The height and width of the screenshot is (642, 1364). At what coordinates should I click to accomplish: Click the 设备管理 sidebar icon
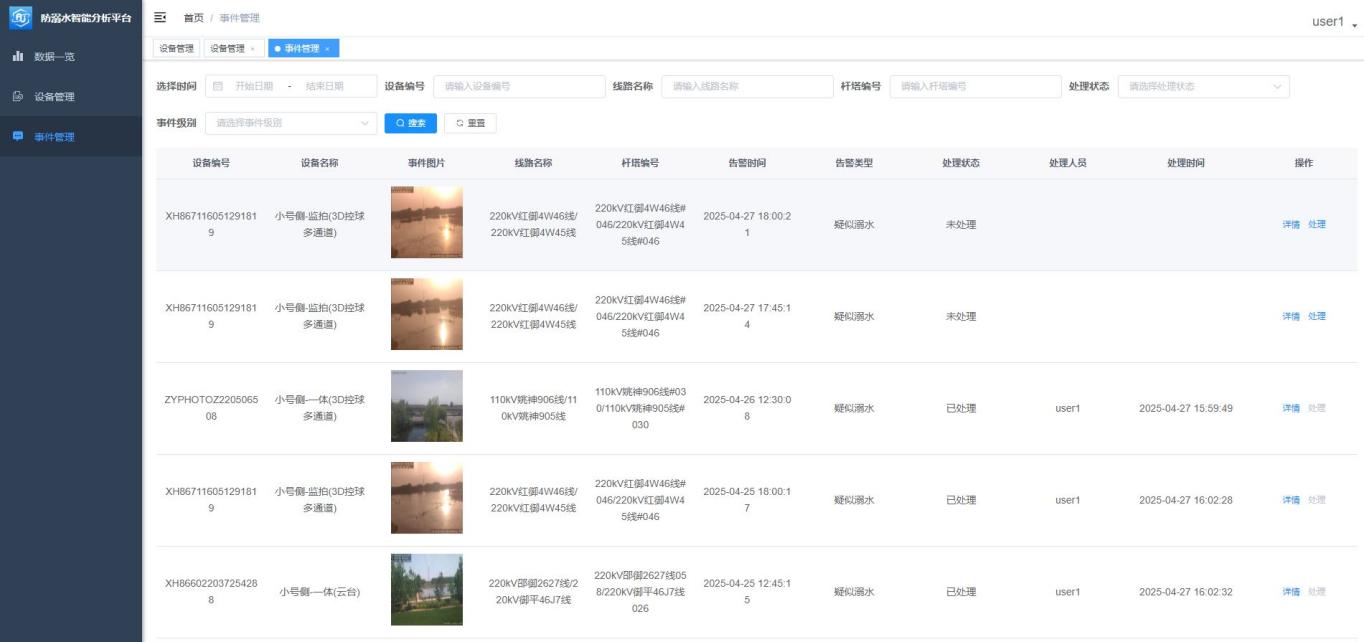point(18,97)
